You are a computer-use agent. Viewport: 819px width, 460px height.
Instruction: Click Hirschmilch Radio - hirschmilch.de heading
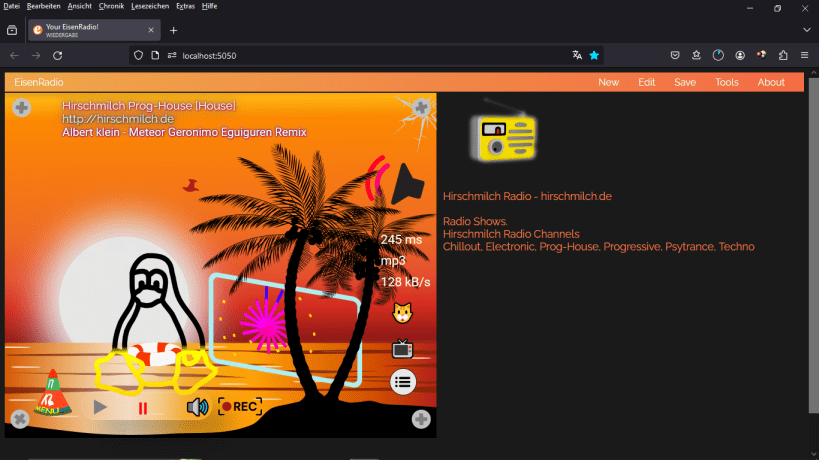click(x=527, y=196)
